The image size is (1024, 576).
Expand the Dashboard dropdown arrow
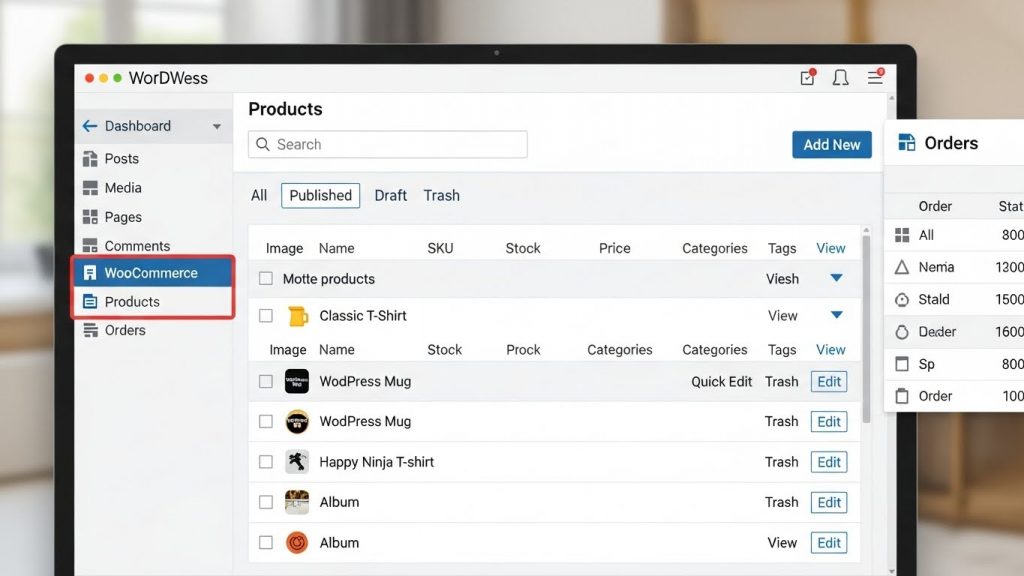pyautogui.click(x=217, y=127)
